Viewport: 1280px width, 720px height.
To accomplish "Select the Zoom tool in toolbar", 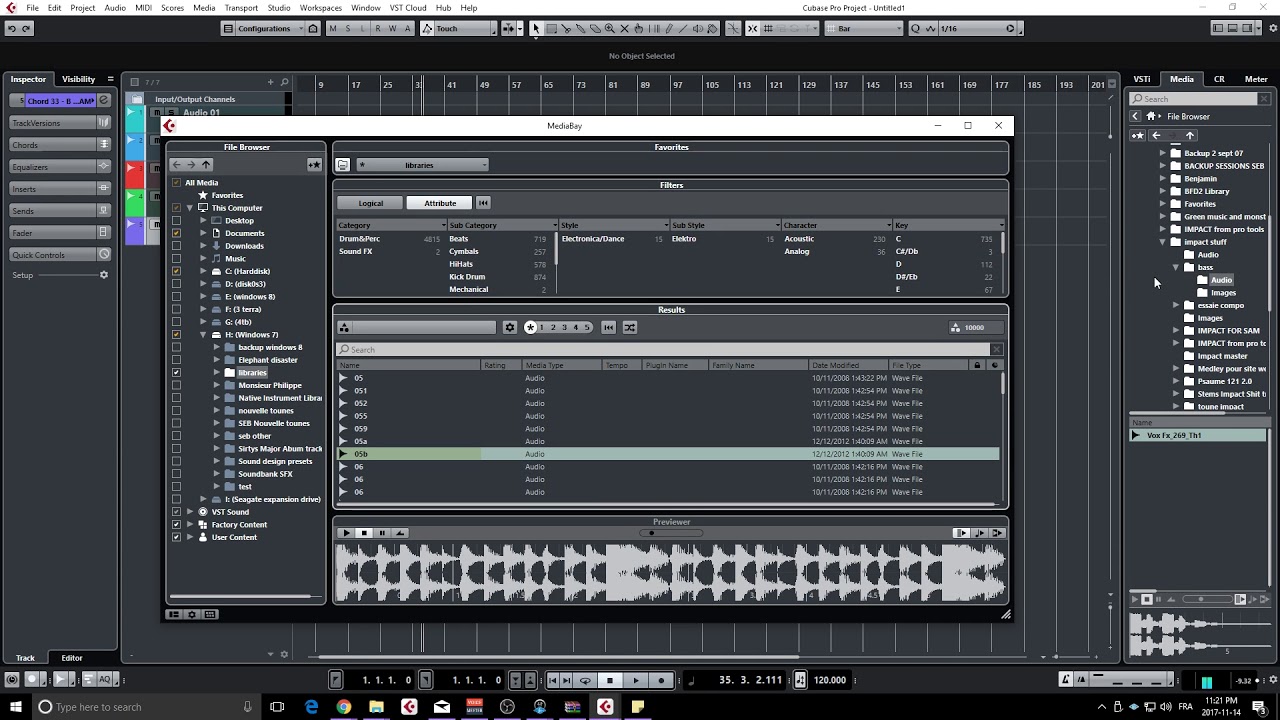I will [609, 29].
